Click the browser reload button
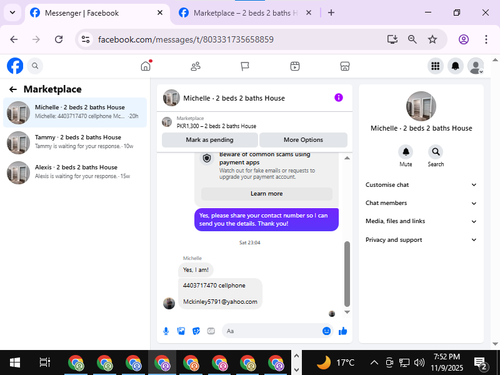The width and height of the screenshot is (500, 375). (59, 39)
